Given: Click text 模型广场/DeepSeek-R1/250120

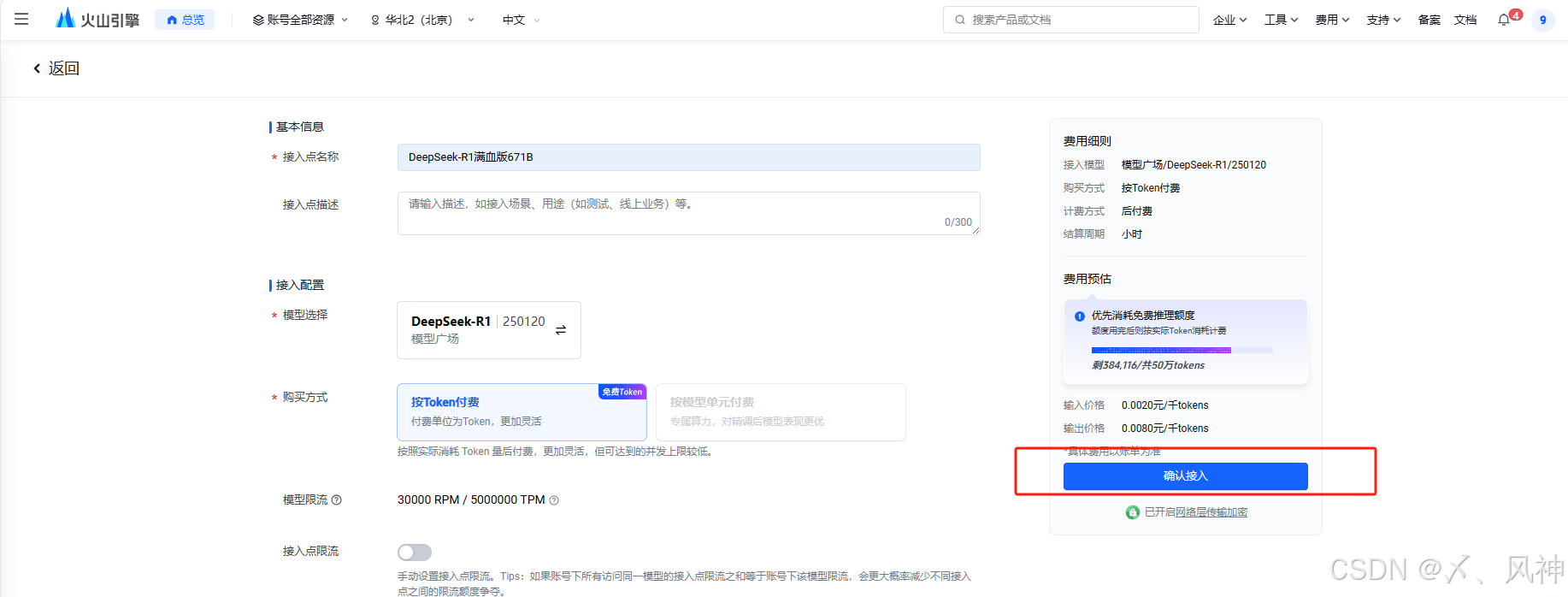Looking at the screenshot, I should coord(1194,165).
